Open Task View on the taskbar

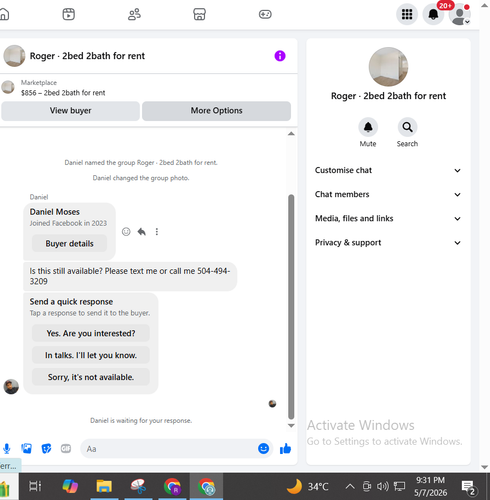pos(35,486)
